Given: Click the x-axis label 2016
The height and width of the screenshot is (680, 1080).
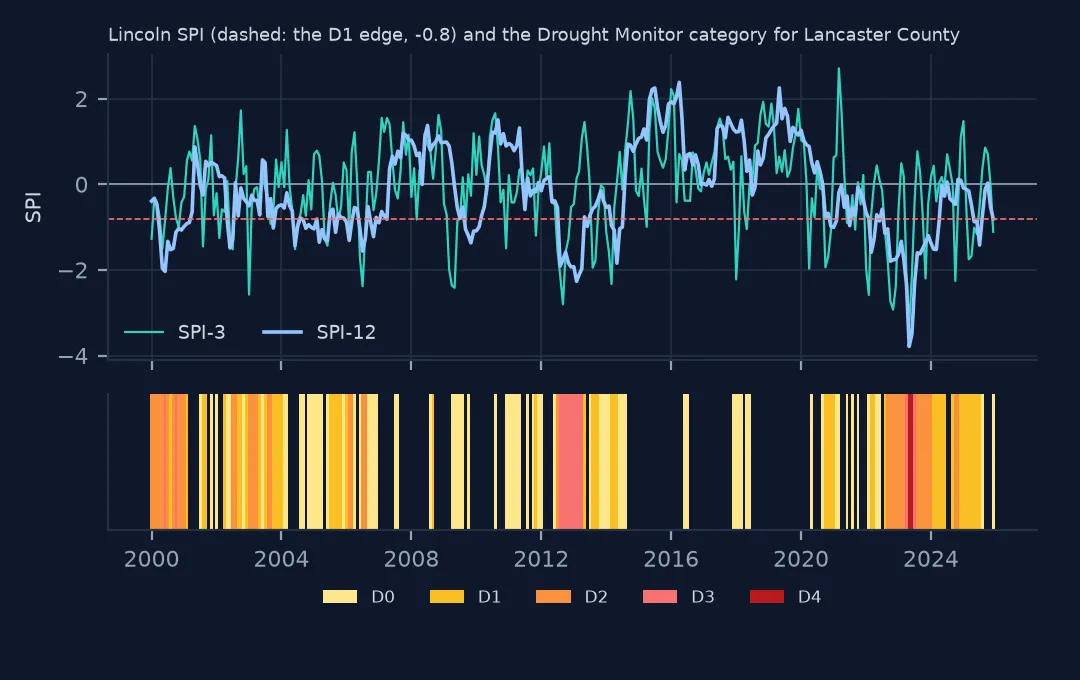Looking at the screenshot, I should click(x=671, y=559).
